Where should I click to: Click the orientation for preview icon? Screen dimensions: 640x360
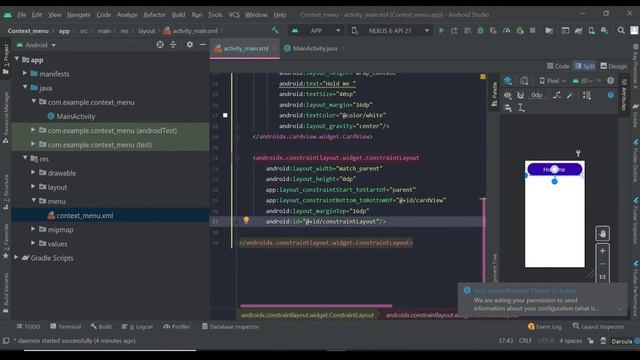524,80
